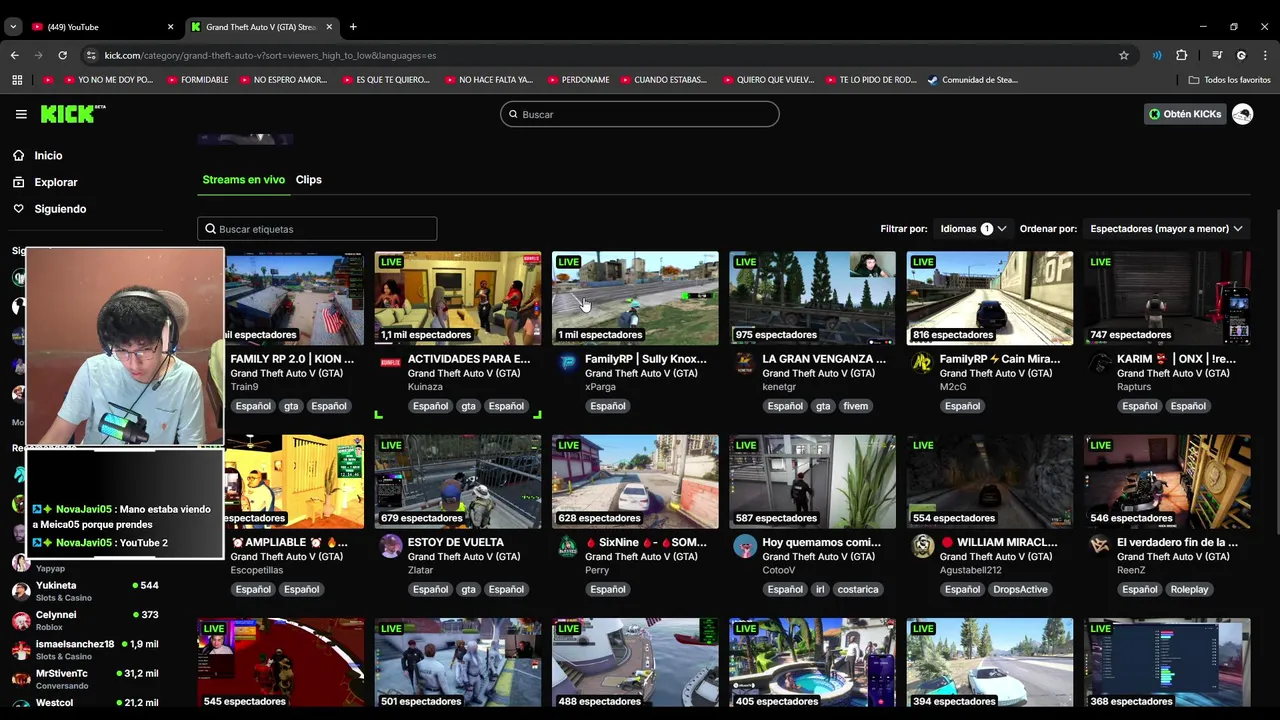The width and height of the screenshot is (1280, 720).
Task: Switch to the Clips tab
Action: pos(308,180)
